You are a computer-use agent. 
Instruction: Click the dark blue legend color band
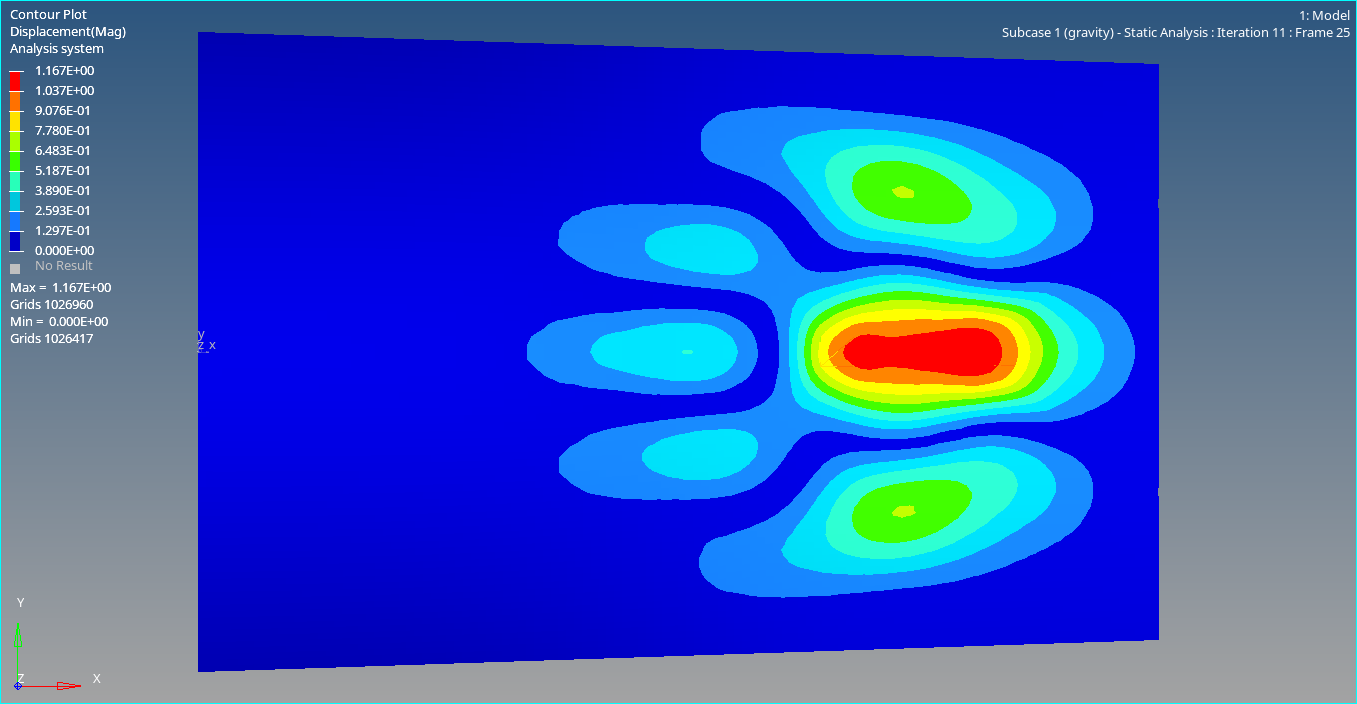click(15, 240)
